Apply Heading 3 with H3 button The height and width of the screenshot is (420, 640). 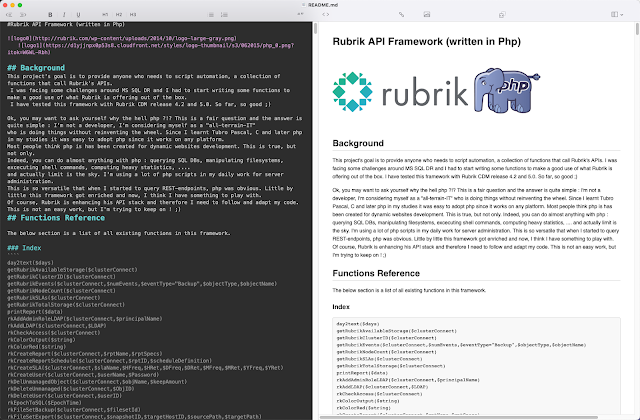[x=133, y=15]
